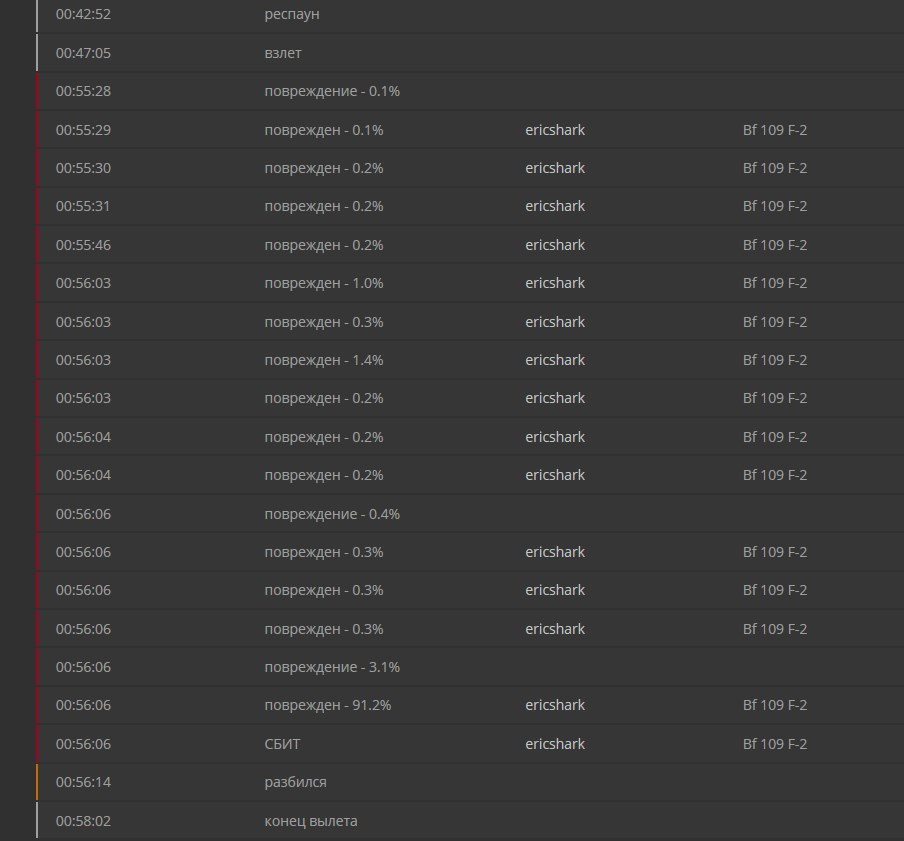Click the 00:55:46 timestamp
This screenshot has width=904, height=841.
[83, 246]
